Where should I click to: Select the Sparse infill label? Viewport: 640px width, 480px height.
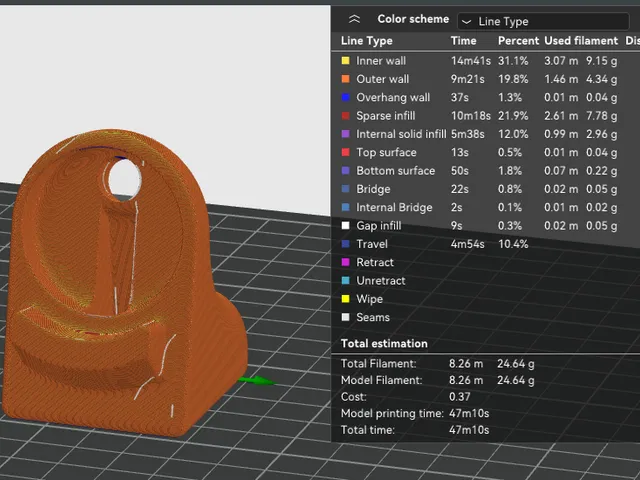pos(386,116)
